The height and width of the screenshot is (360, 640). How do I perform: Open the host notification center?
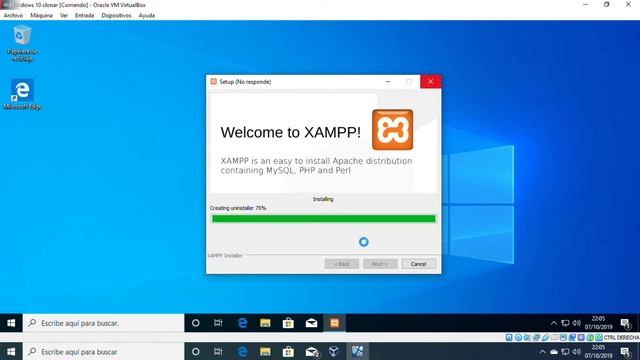pos(626,352)
